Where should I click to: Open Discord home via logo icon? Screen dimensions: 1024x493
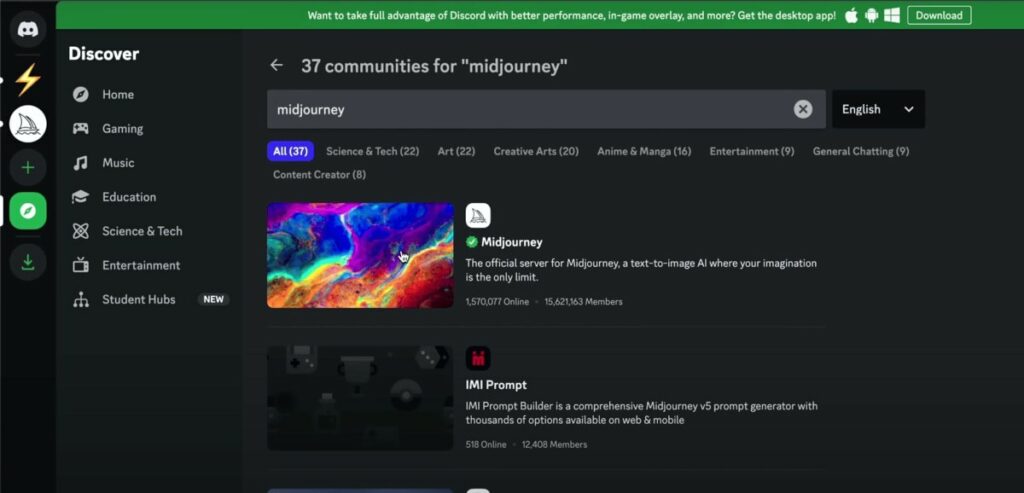point(28,29)
